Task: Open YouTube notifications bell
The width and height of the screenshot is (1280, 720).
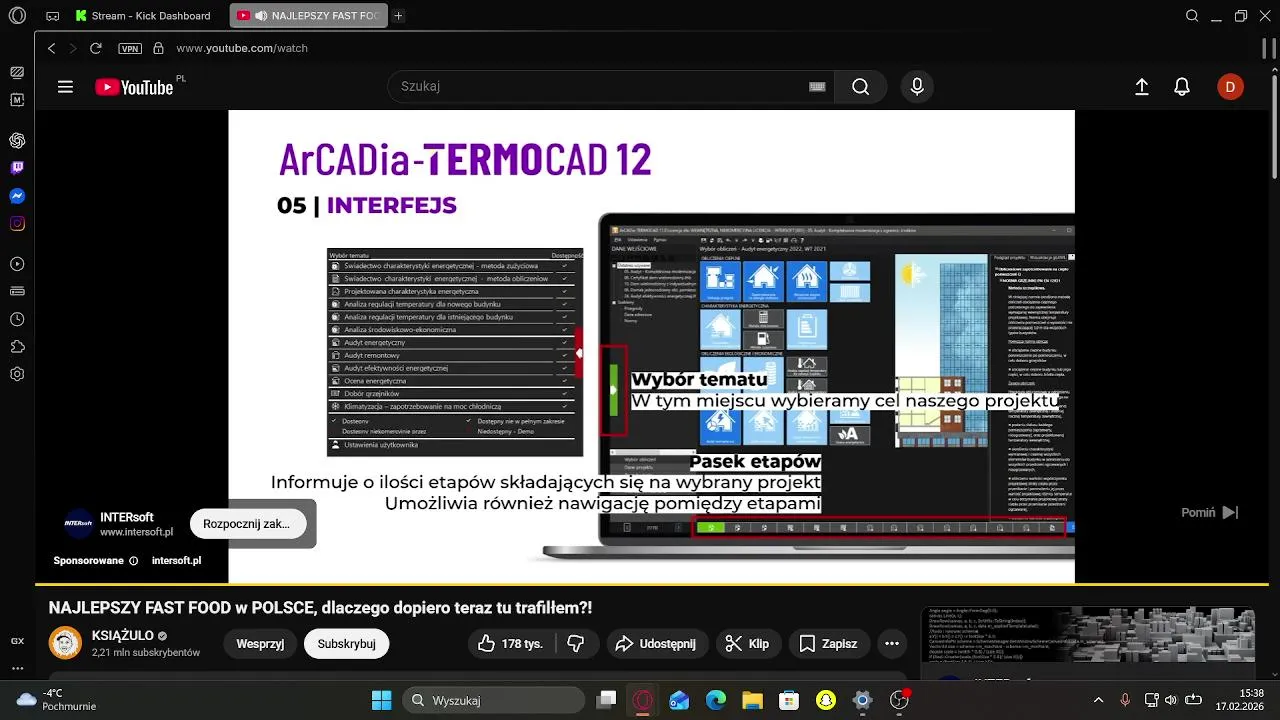Action: point(1182,87)
